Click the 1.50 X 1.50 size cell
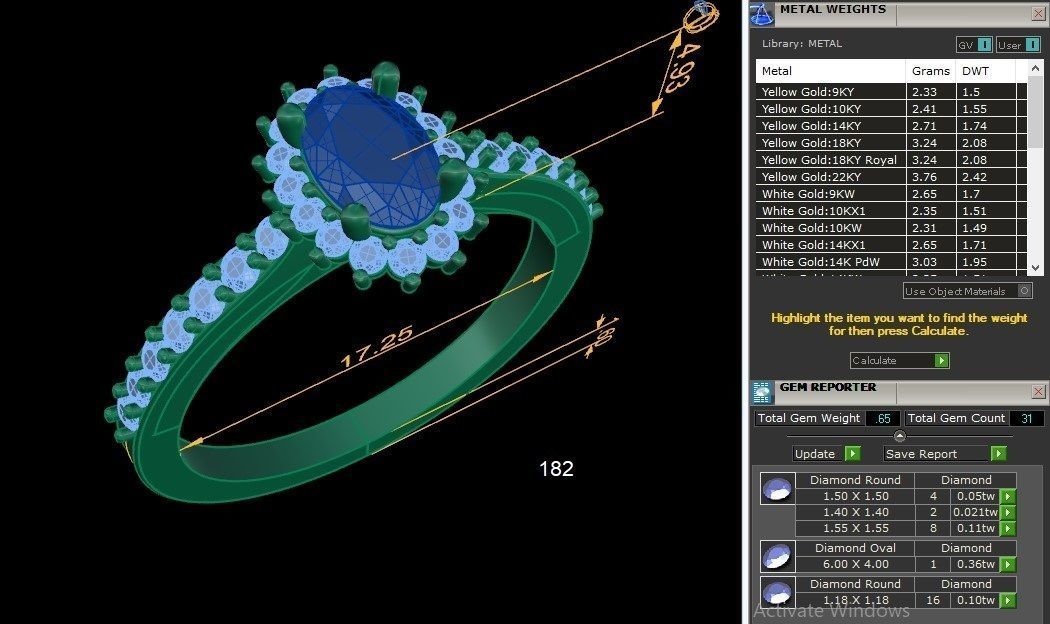The height and width of the screenshot is (624, 1050). 855,496
